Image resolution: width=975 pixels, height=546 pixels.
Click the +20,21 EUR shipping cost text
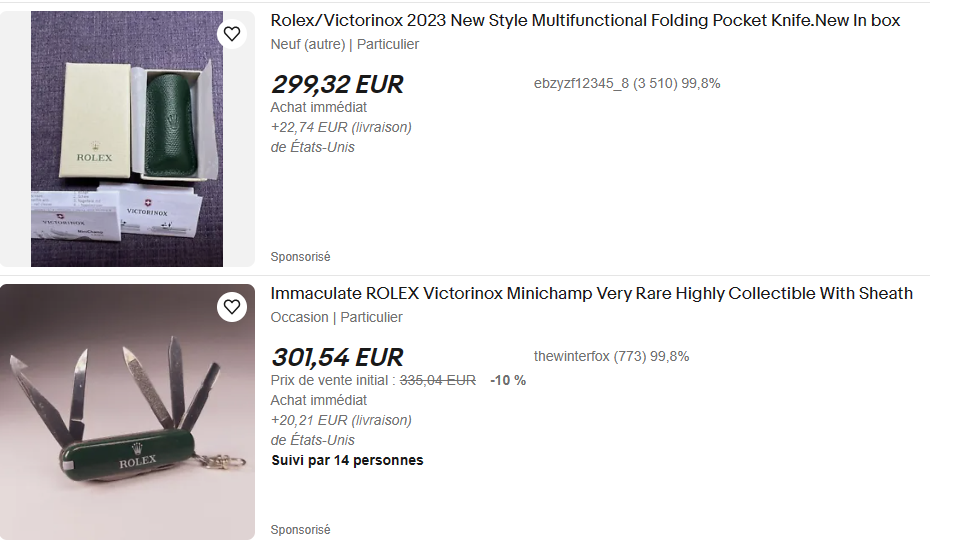(x=341, y=420)
